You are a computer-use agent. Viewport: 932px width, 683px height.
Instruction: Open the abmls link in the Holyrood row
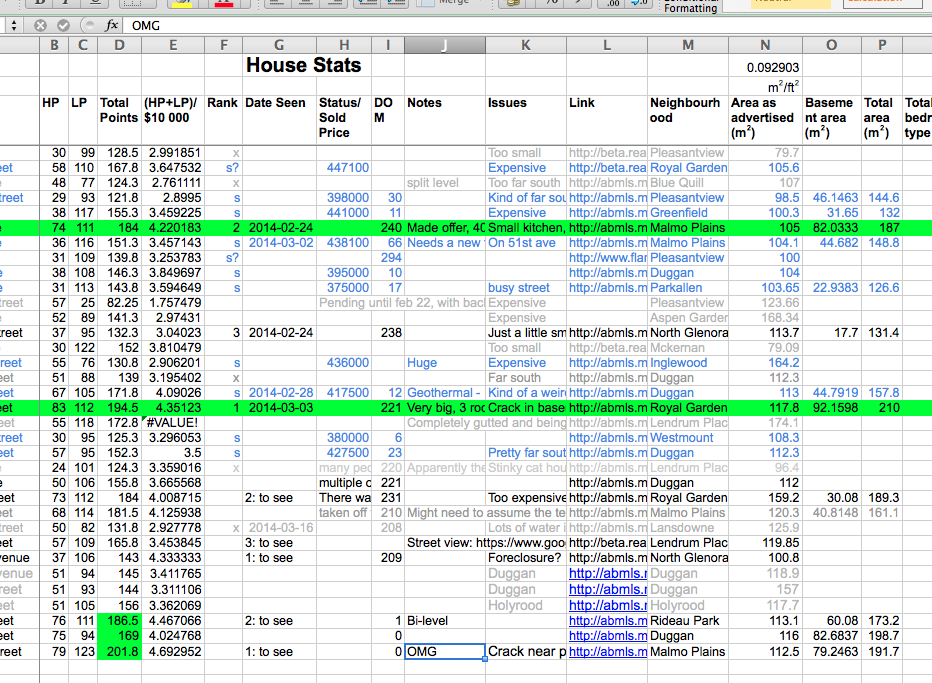(607, 605)
